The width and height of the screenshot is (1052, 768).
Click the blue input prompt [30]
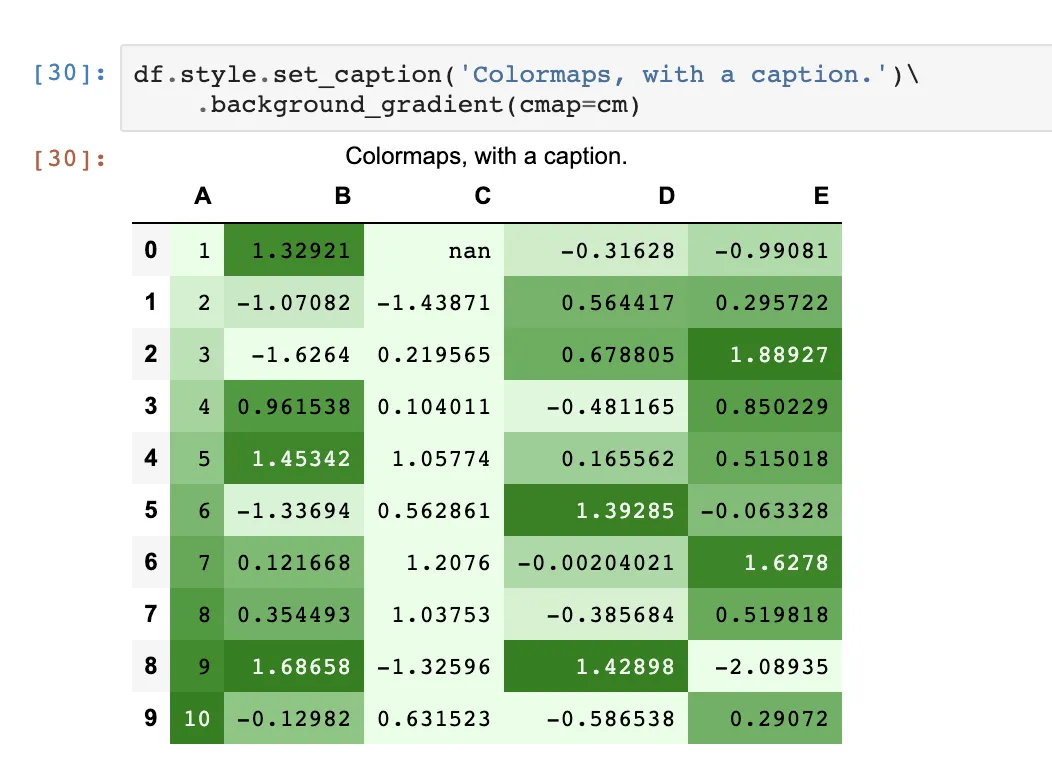69,75
